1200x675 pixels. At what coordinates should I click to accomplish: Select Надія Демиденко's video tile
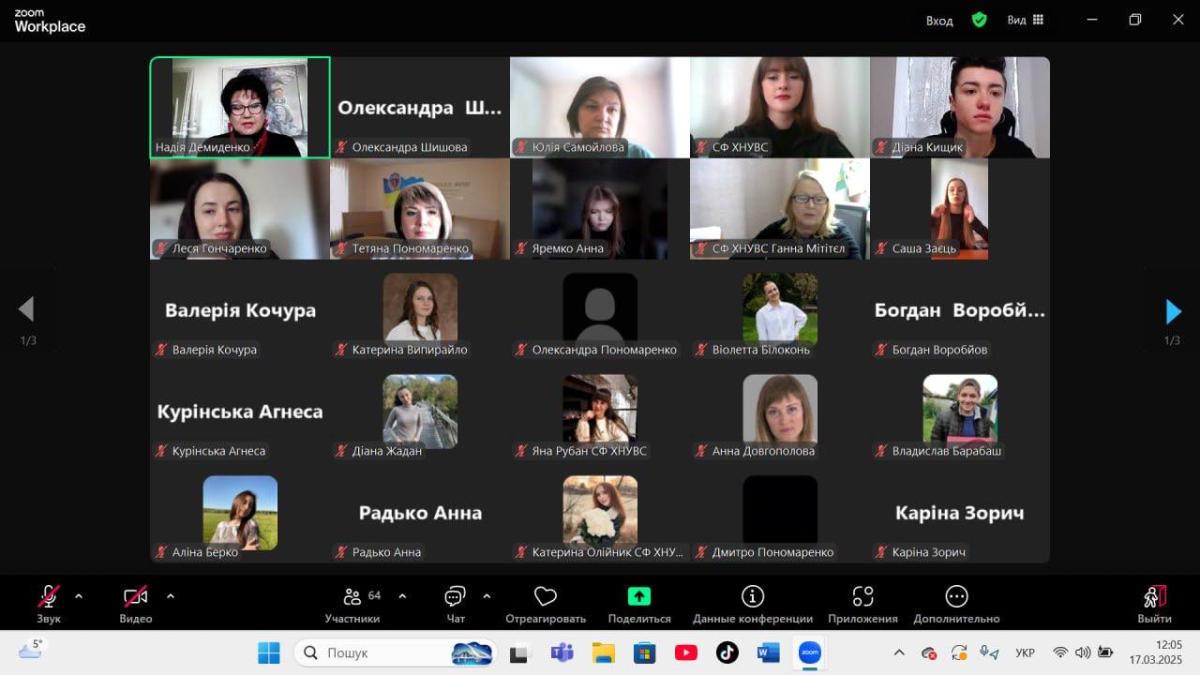[x=240, y=107]
